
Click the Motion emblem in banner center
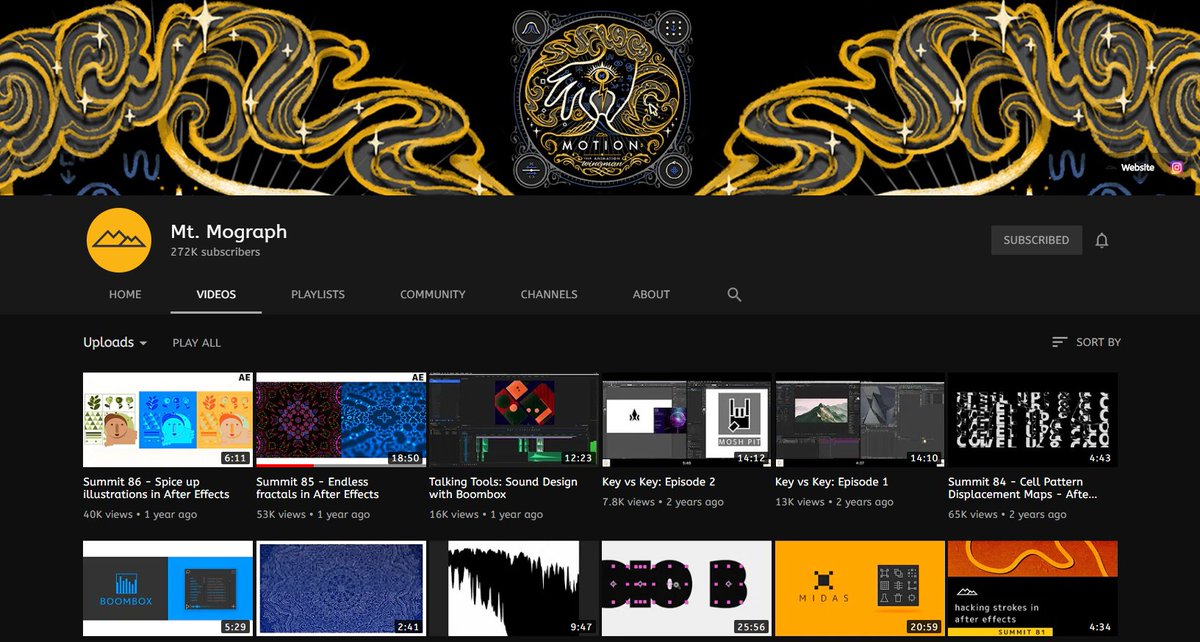pyautogui.click(x=600, y=98)
